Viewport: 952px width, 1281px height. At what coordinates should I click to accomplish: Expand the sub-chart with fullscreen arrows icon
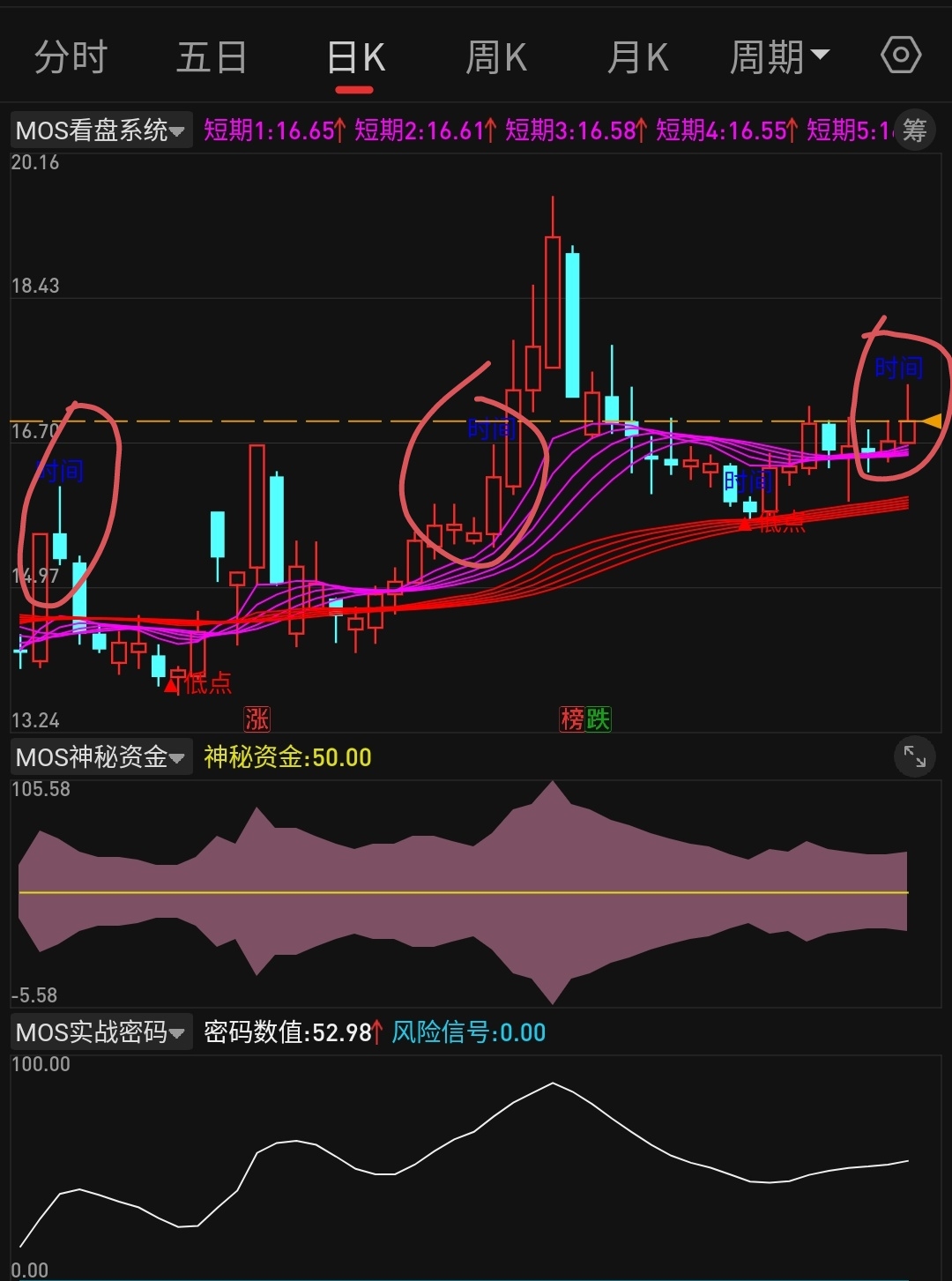click(915, 757)
